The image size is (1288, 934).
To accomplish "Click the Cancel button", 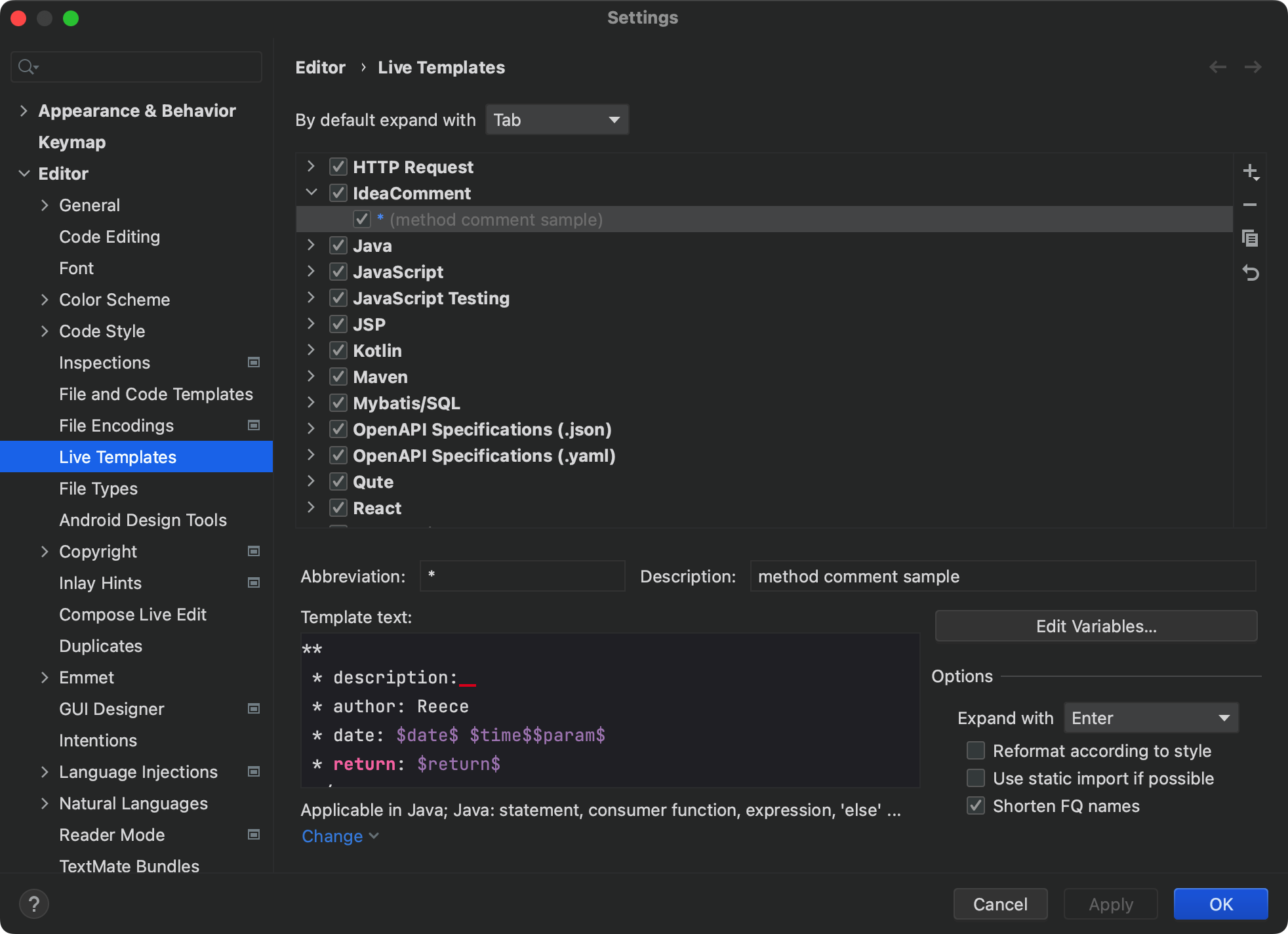I will coord(1000,904).
